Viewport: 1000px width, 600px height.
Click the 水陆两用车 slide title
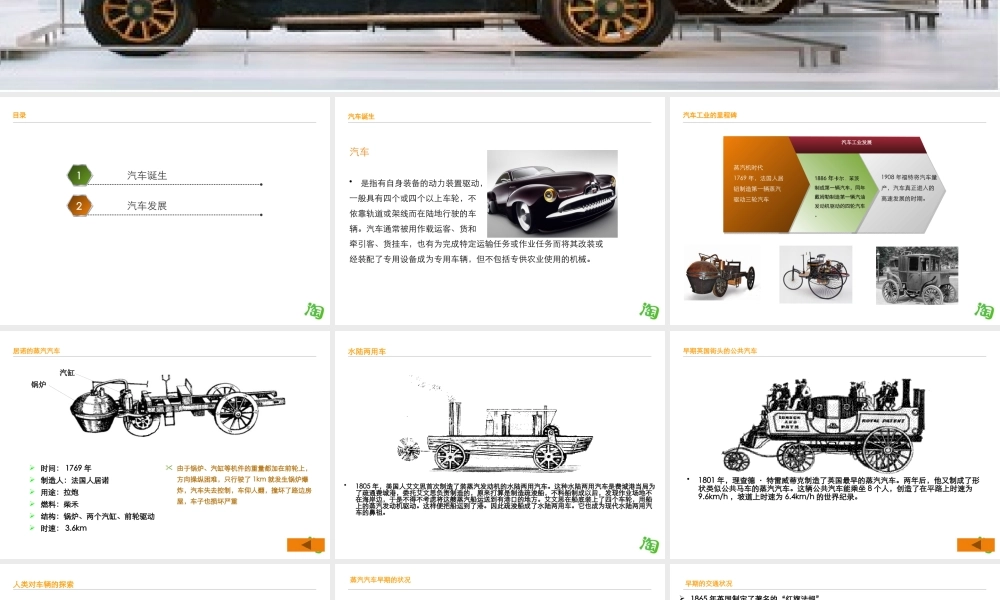[x=367, y=351]
